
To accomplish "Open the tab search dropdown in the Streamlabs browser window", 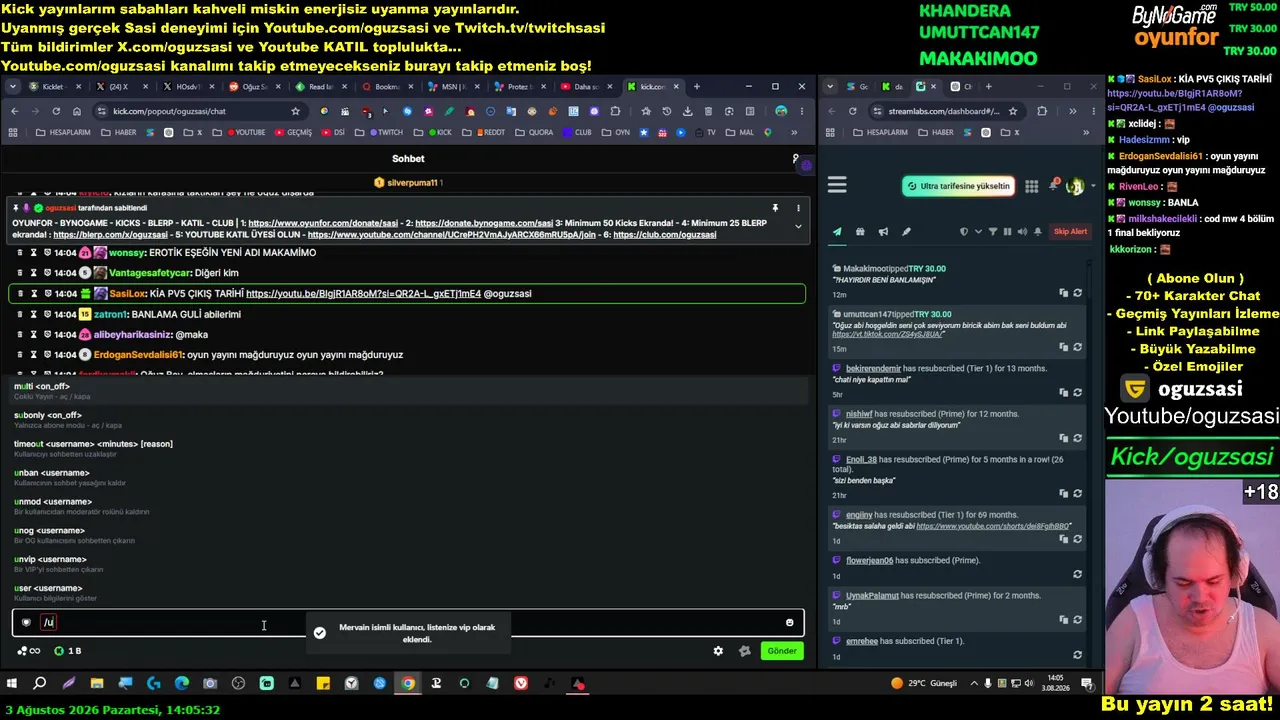I will 830,87.
